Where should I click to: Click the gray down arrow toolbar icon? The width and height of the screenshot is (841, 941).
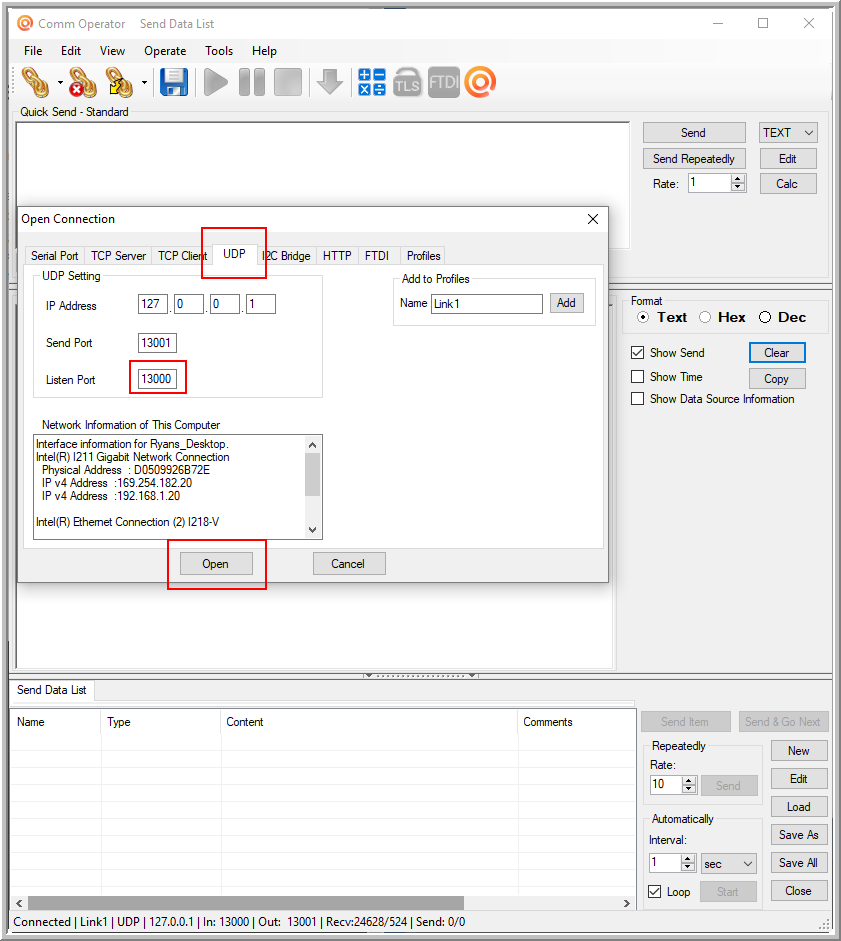click(x=330, y=82)
